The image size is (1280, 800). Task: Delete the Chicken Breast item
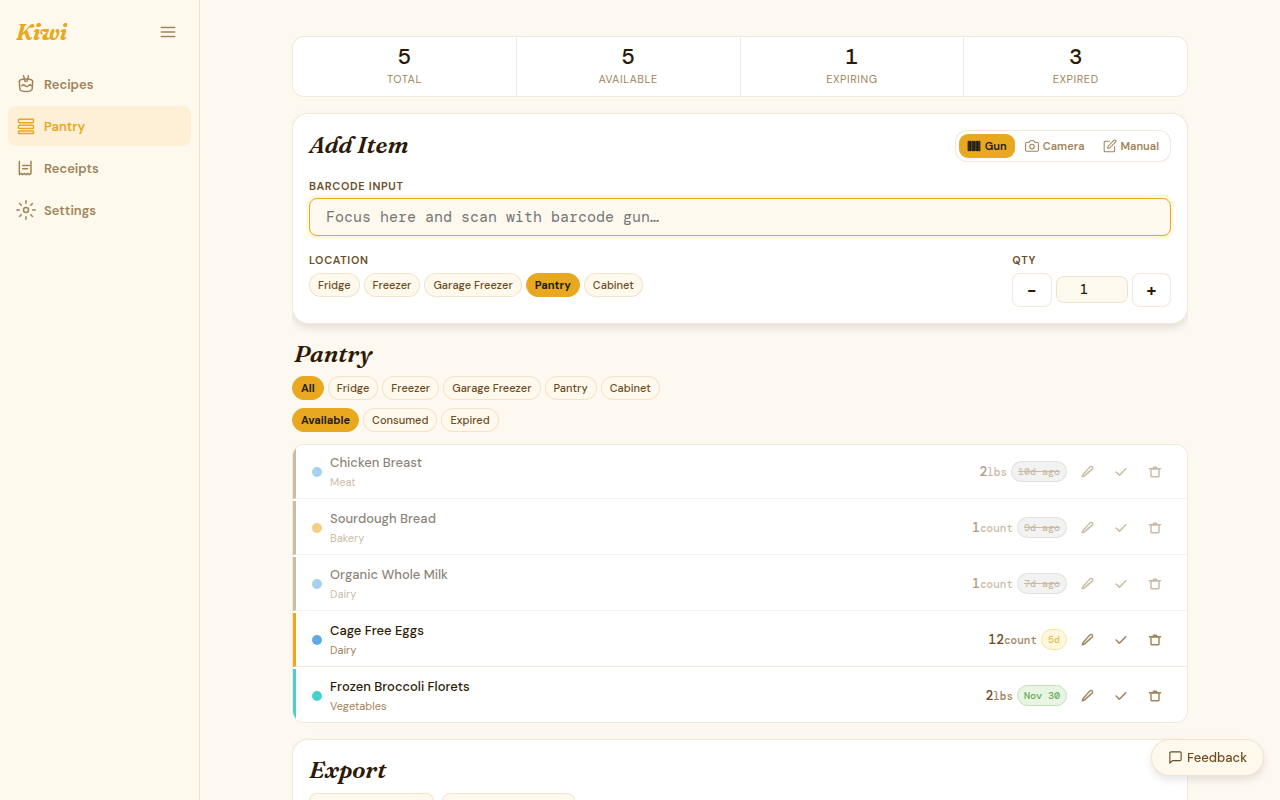1155,472
